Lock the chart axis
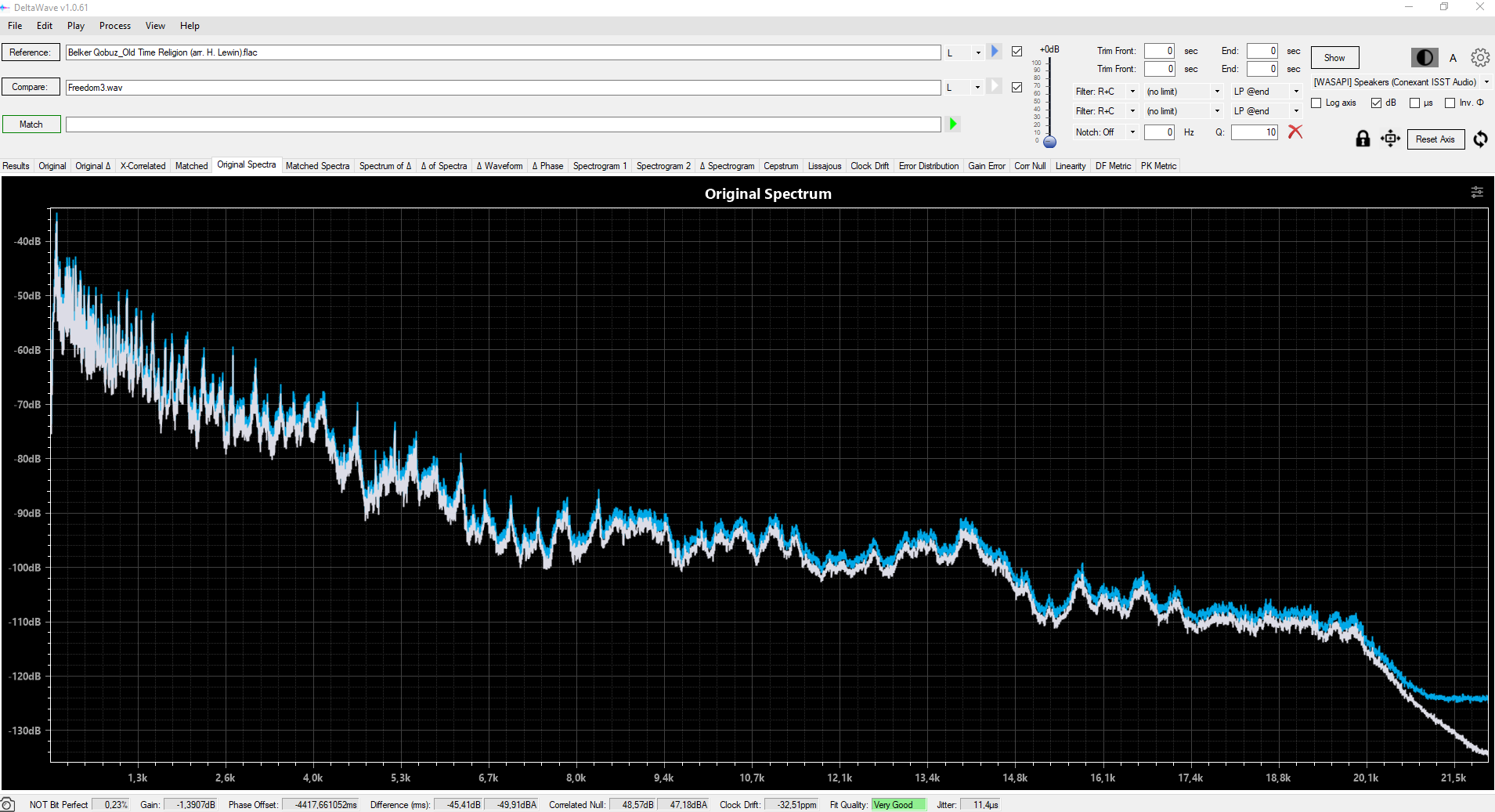This screenshot has width=1495, height=812. coord(1363,139)
